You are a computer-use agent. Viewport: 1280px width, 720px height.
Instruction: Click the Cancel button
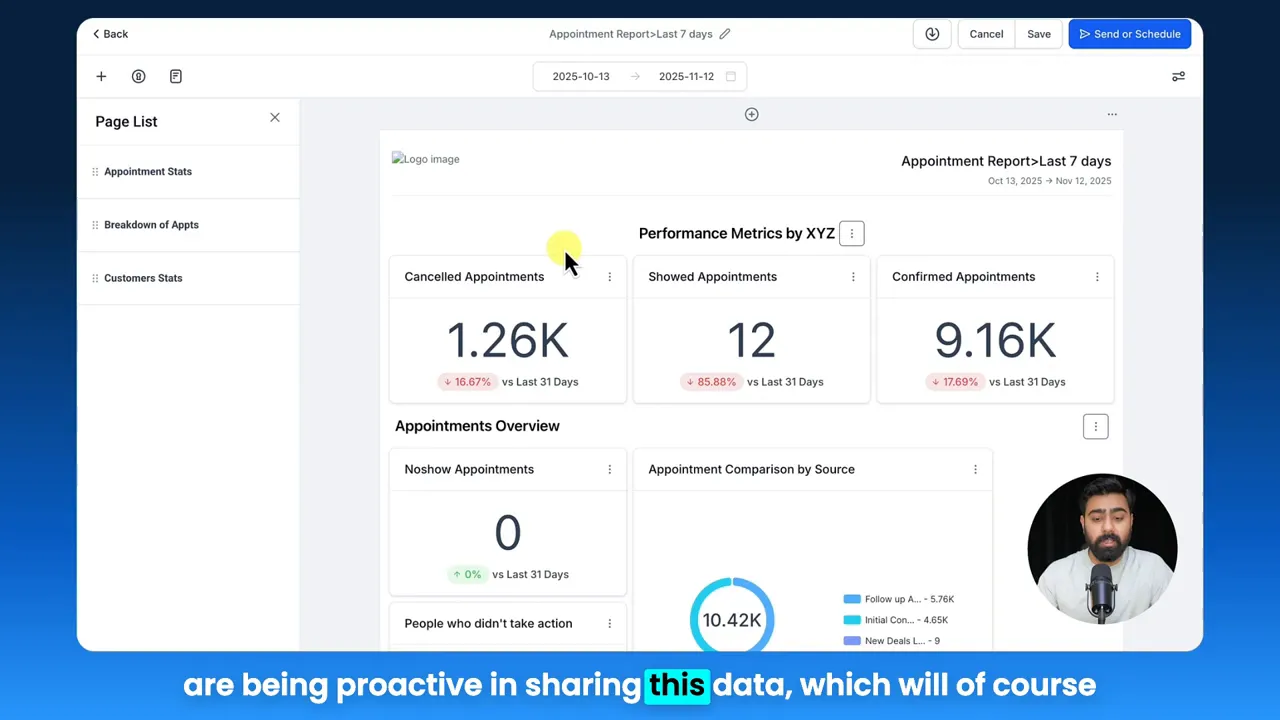click(x=986, y=33)
